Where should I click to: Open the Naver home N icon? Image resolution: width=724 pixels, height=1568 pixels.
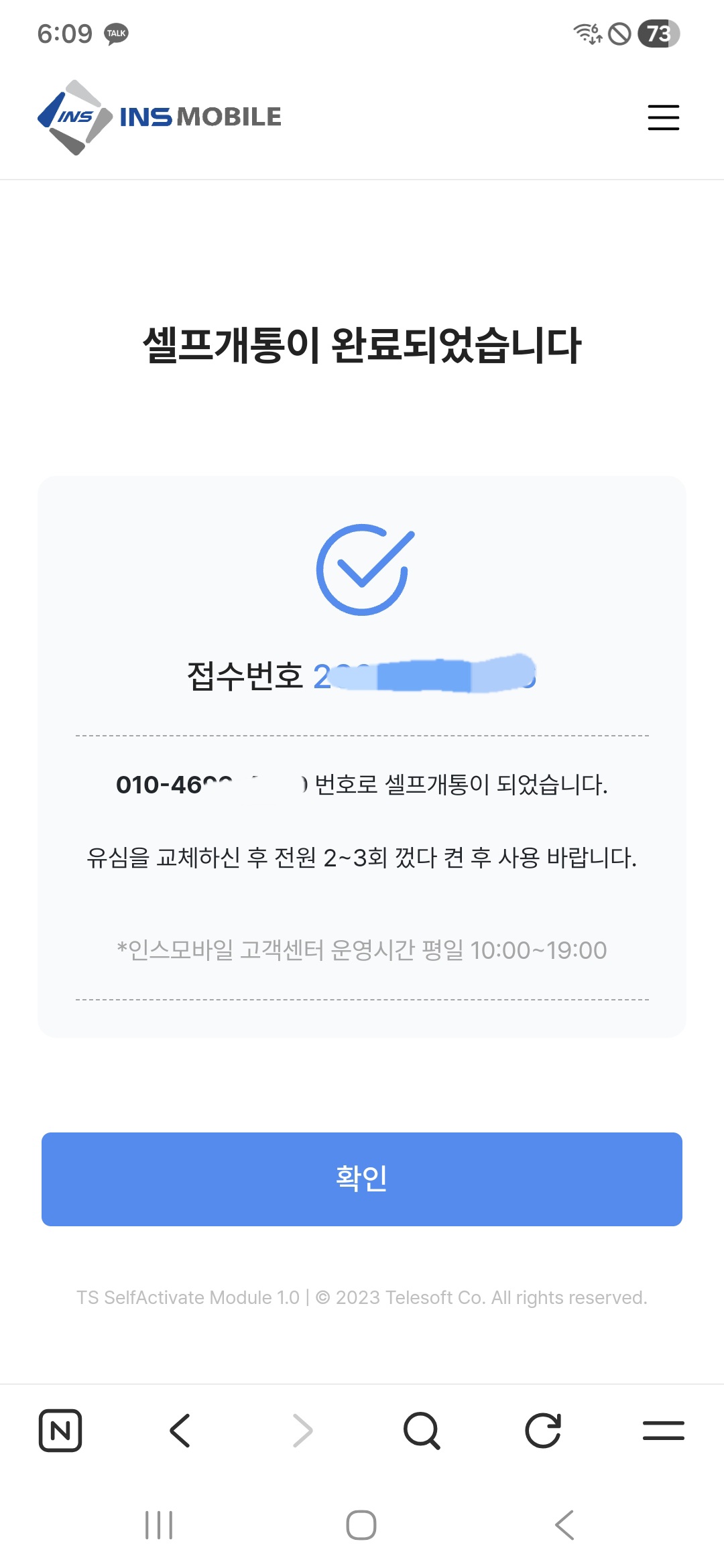click(60, 1431)
